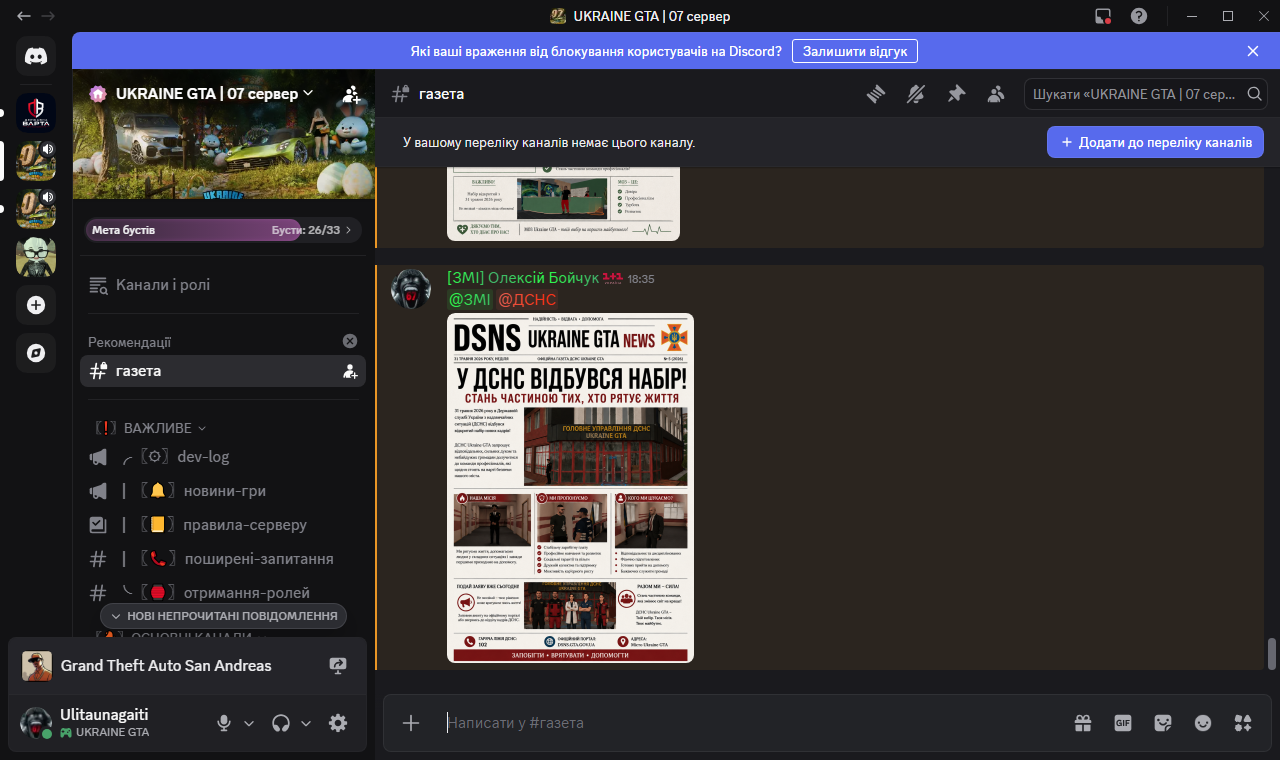Click Залишити відгук button
The width and height of the screenshot is (1280, 760).
855,51
